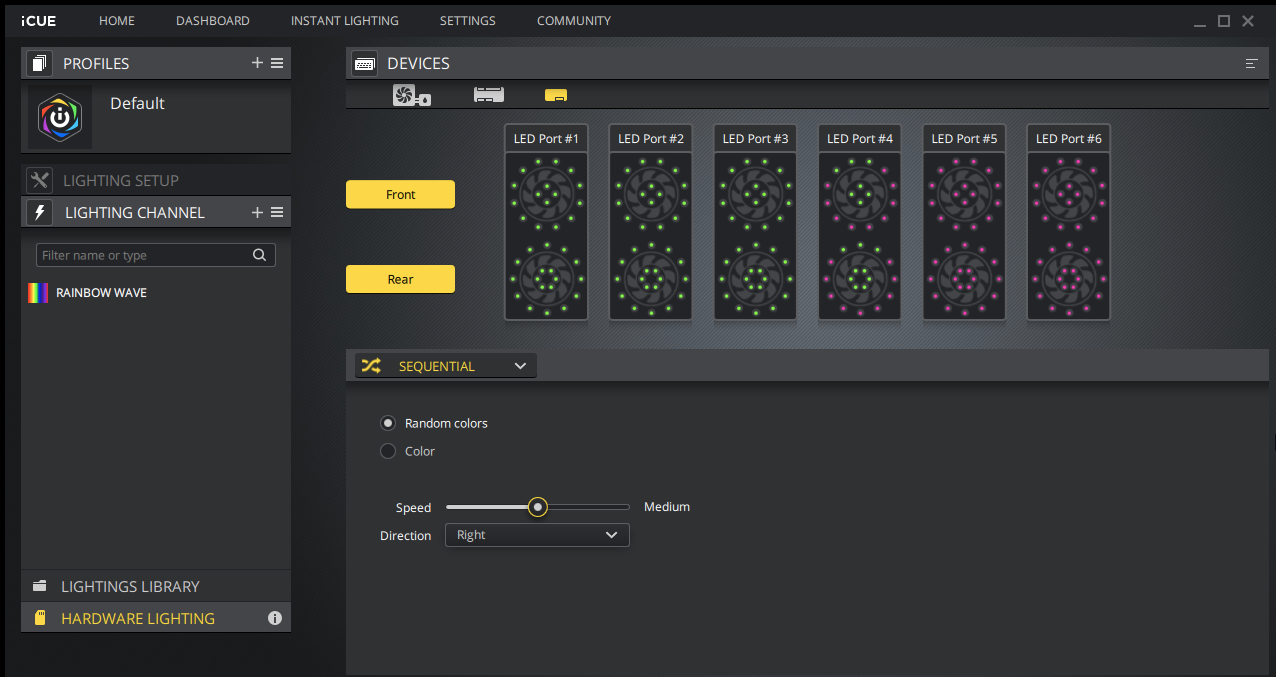Screen dimensions: 1276x677
Task: Go to Instant Lighting menu
Action: 344,21
